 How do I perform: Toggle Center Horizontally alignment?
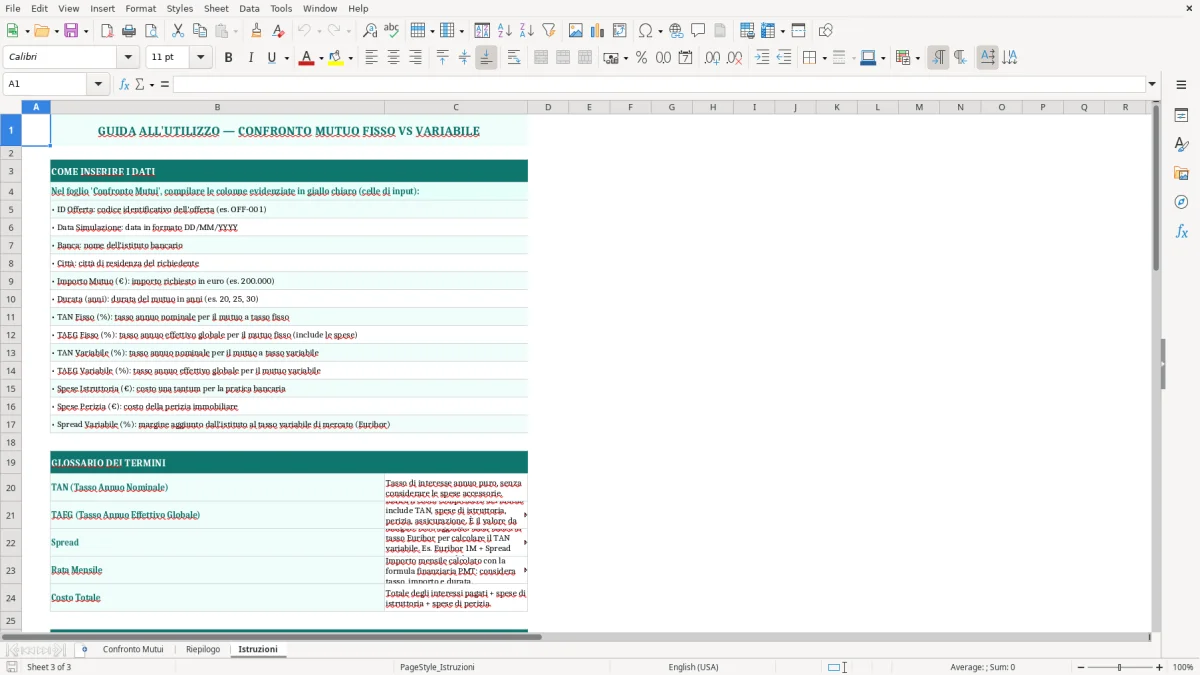pyautogui.click(x=393, y=58)
